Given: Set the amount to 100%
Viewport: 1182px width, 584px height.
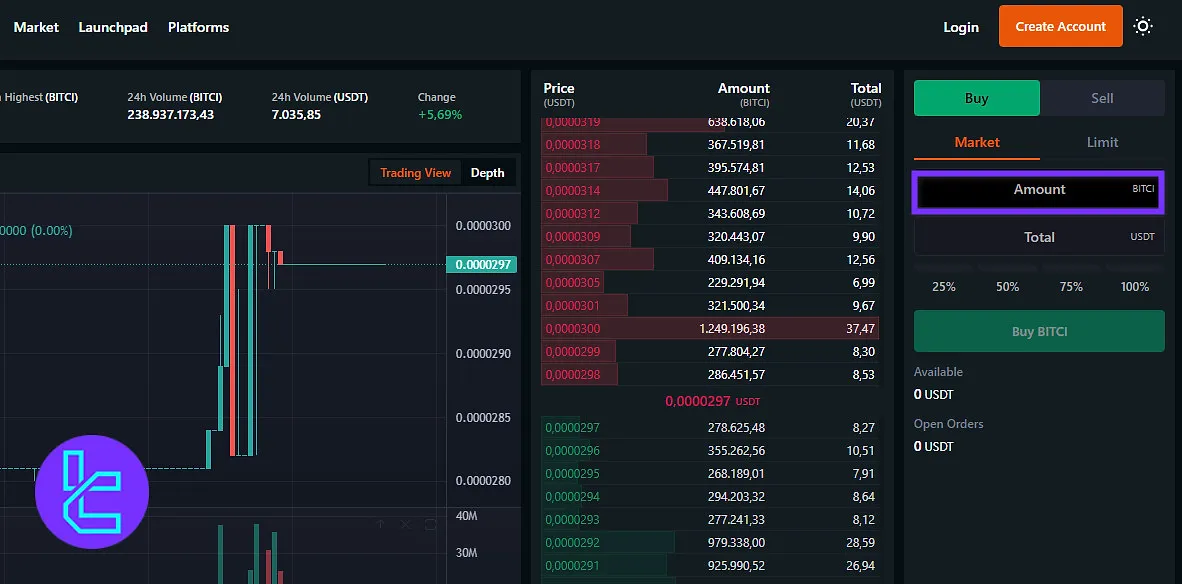Looking at the screenshot, I should pos(1134,287).
